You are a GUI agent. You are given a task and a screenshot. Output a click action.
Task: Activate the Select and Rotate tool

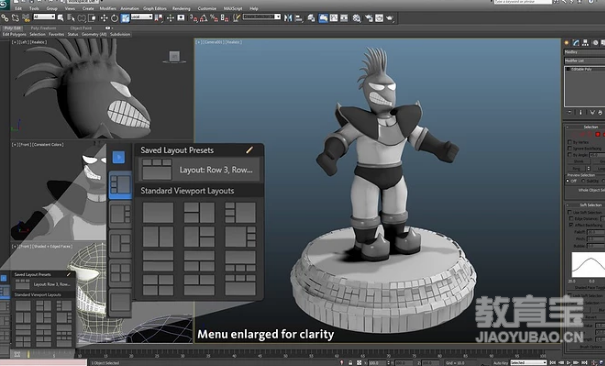click(114, 18)
